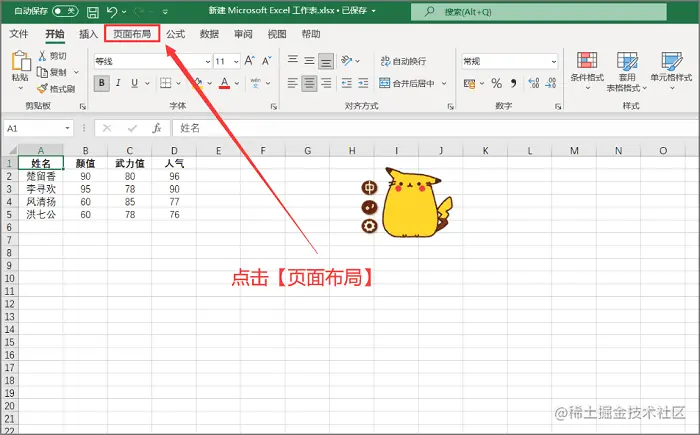
Task: Open Format as Table 套用表格格式
Action: click(626, 71)
